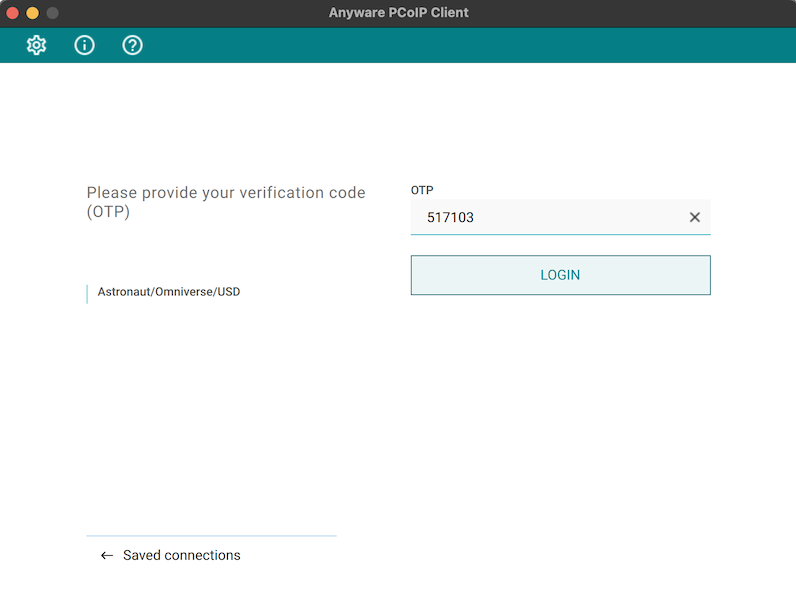
Task: Open the settings gear icon
Action: pyautogui.click(x=37, y=45)
